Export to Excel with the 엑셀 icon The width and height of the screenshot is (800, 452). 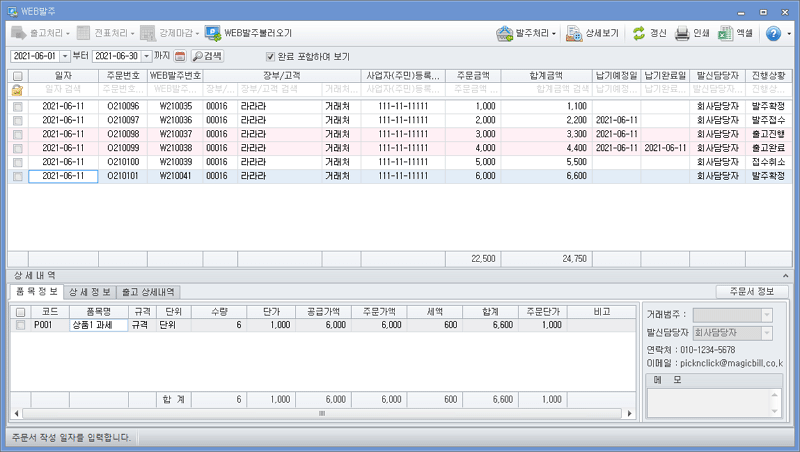[726, 33]
